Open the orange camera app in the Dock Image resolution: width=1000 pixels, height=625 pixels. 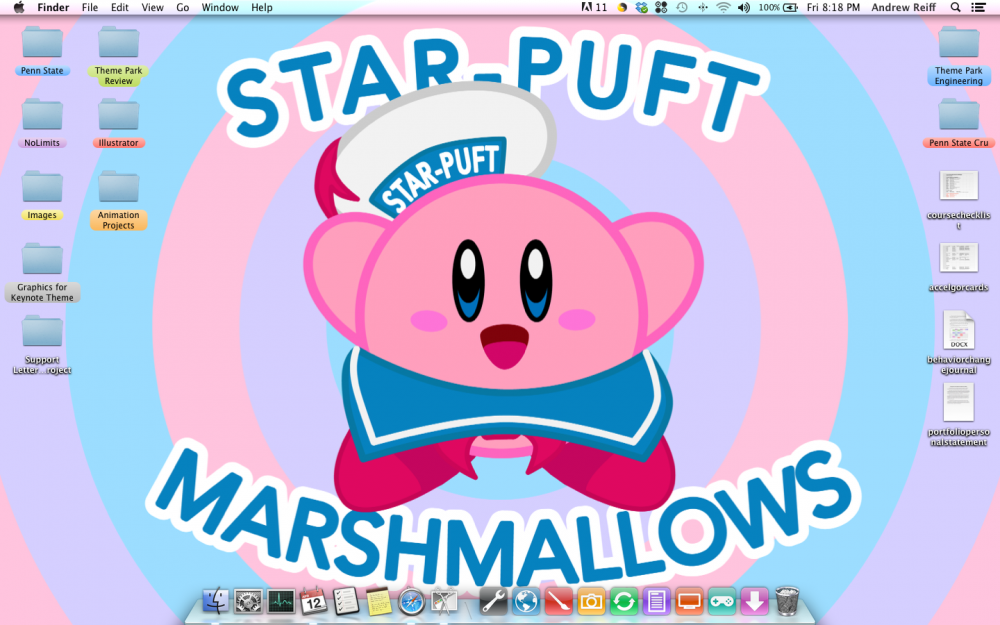(590, 601)
